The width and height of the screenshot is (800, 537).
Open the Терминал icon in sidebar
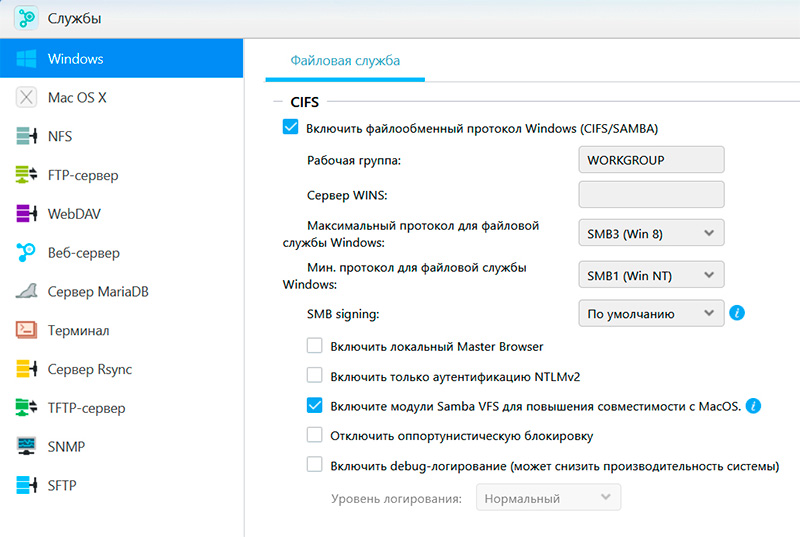click(x=26, y=331)
